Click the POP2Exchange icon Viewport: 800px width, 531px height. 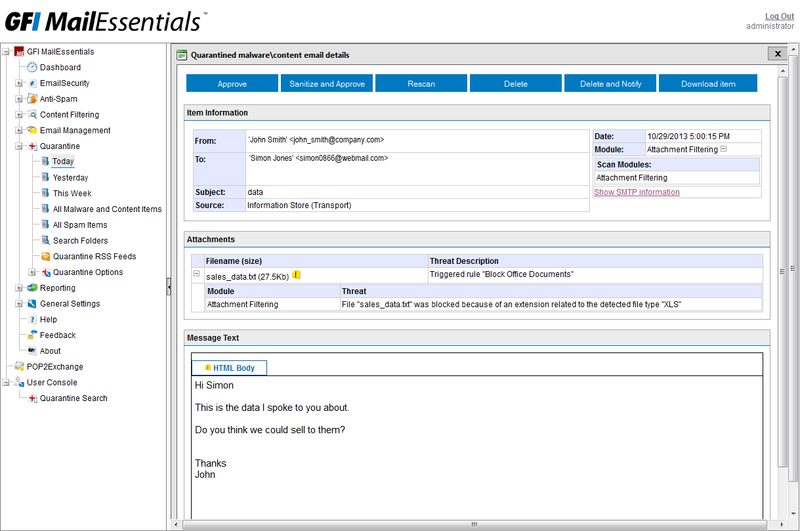(19, 366)
